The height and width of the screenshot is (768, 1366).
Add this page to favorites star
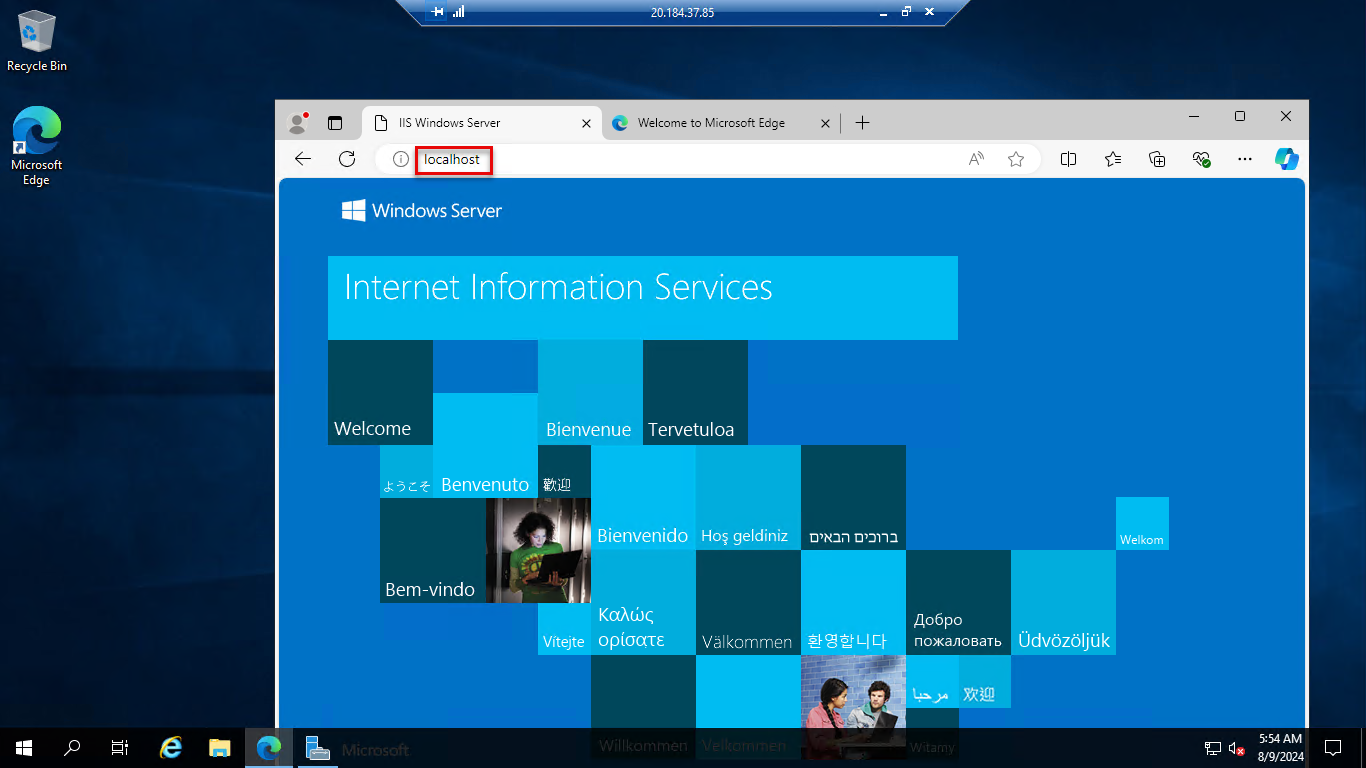coord(1016,159)
